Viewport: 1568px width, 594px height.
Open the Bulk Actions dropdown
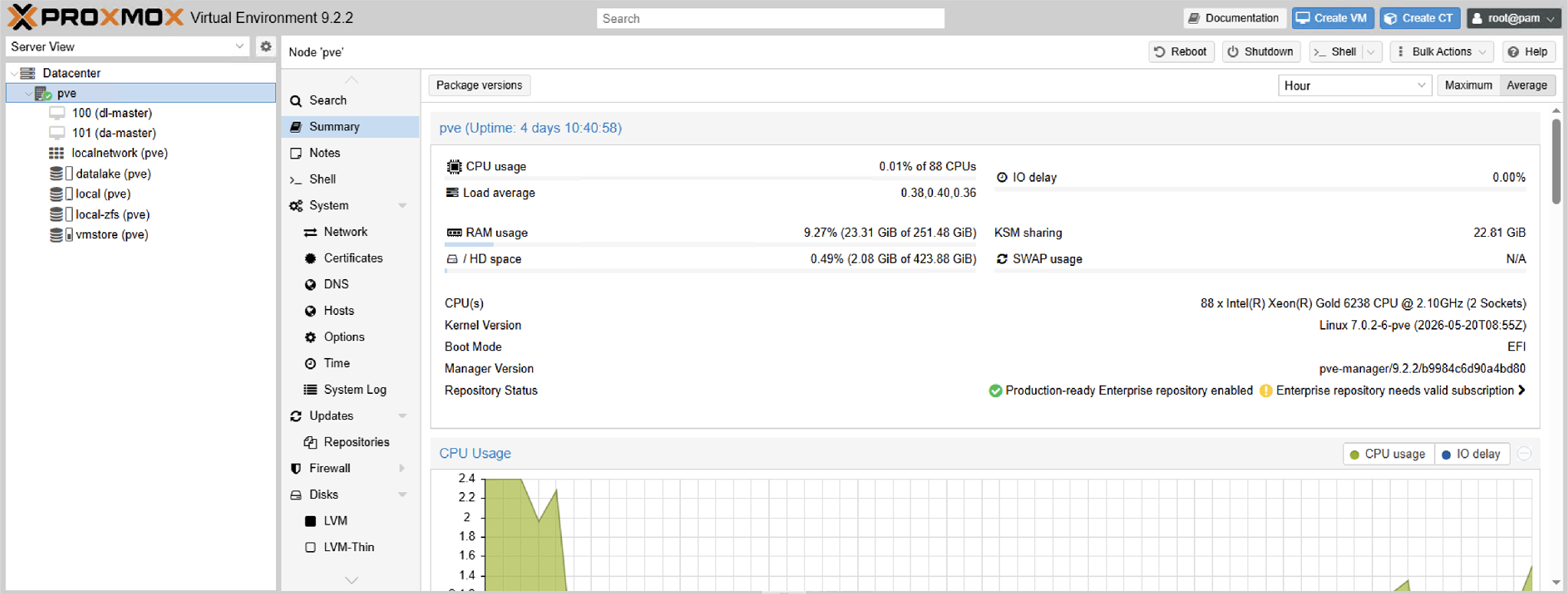click(x=1441, y=52)
